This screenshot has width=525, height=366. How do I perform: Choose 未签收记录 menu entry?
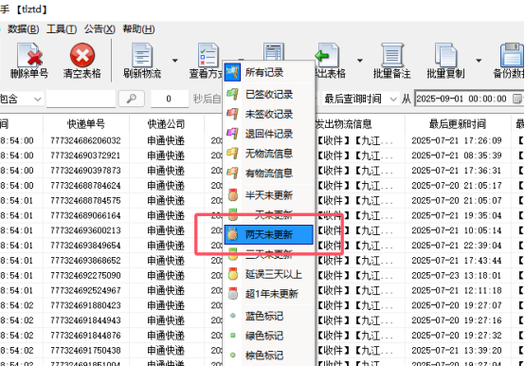click(269, 114)
